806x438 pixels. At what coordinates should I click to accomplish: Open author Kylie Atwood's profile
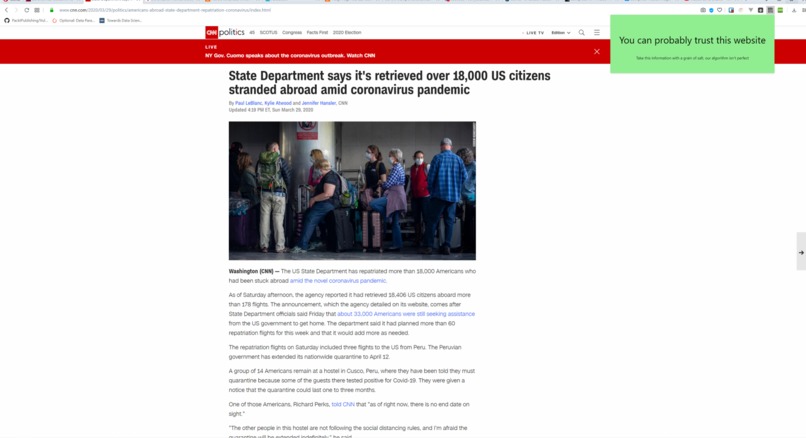point(278,103)
